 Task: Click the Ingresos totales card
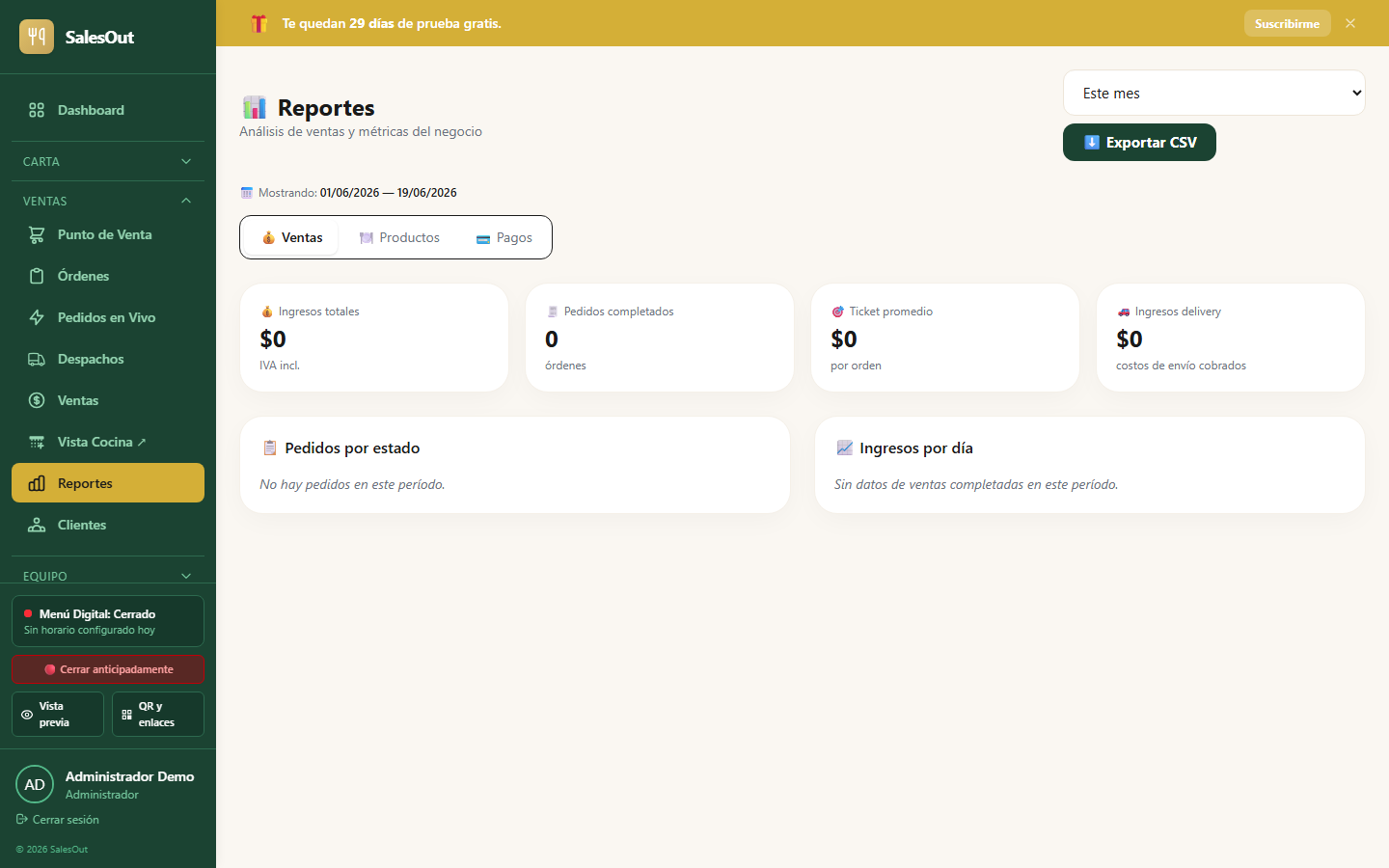[374, 338]
